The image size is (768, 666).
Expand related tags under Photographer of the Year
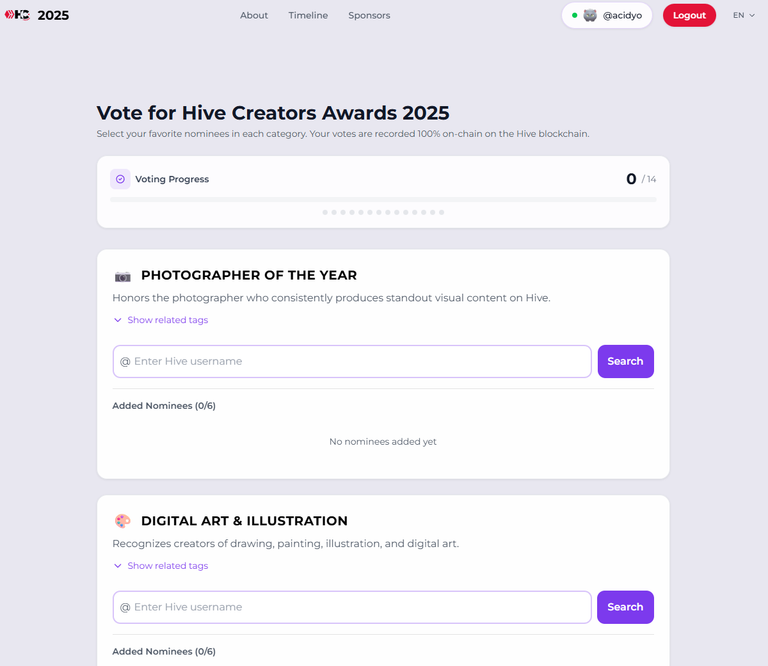(x=161, y=320)
